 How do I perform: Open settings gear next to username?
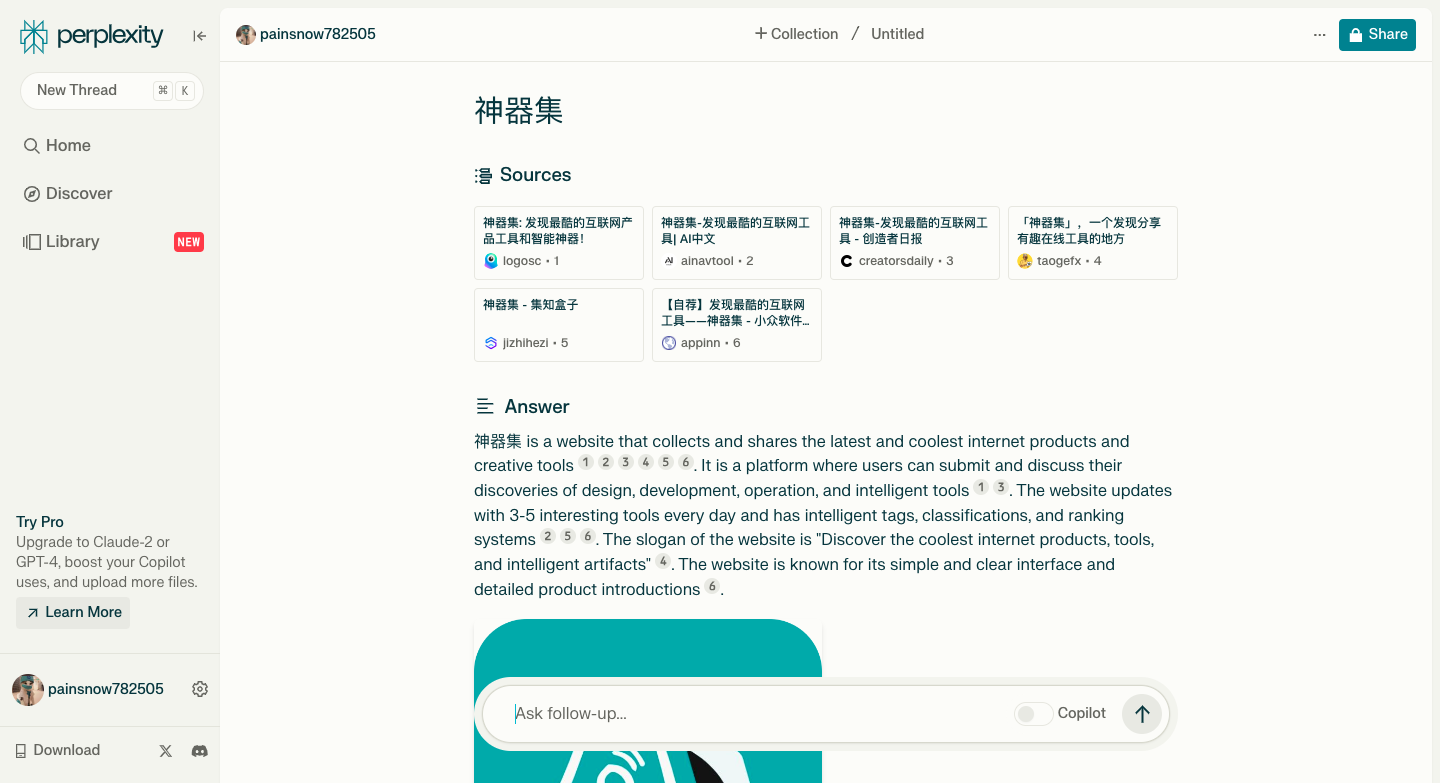click(x=200, y=689)
